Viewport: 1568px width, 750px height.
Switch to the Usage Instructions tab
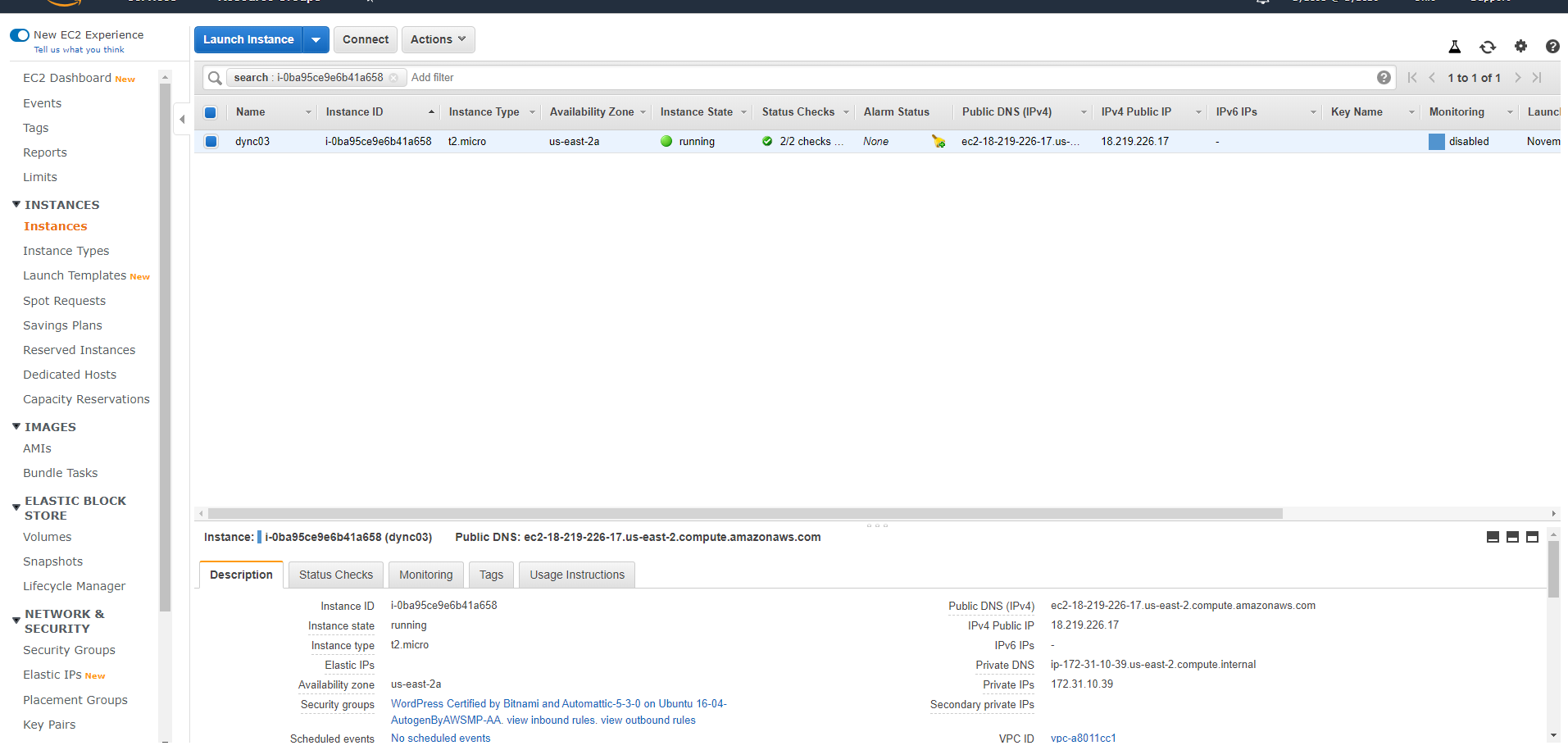point(577,575)
